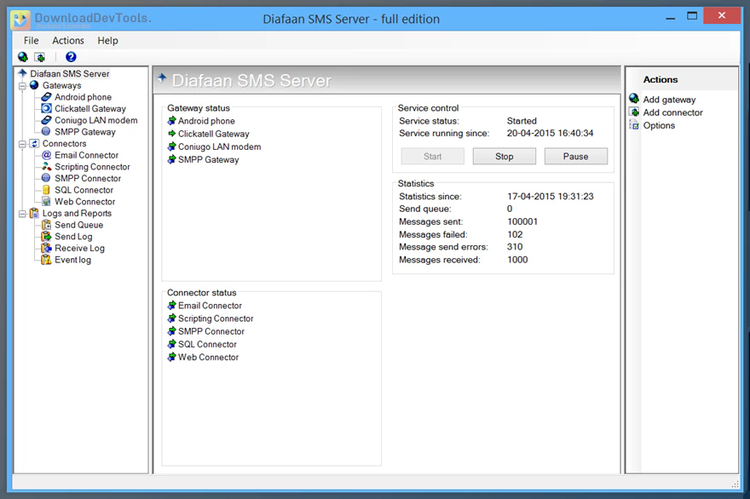750x499 pixels.
Task: Click Email Connector in Connector status list
Action: pos(210,305)
